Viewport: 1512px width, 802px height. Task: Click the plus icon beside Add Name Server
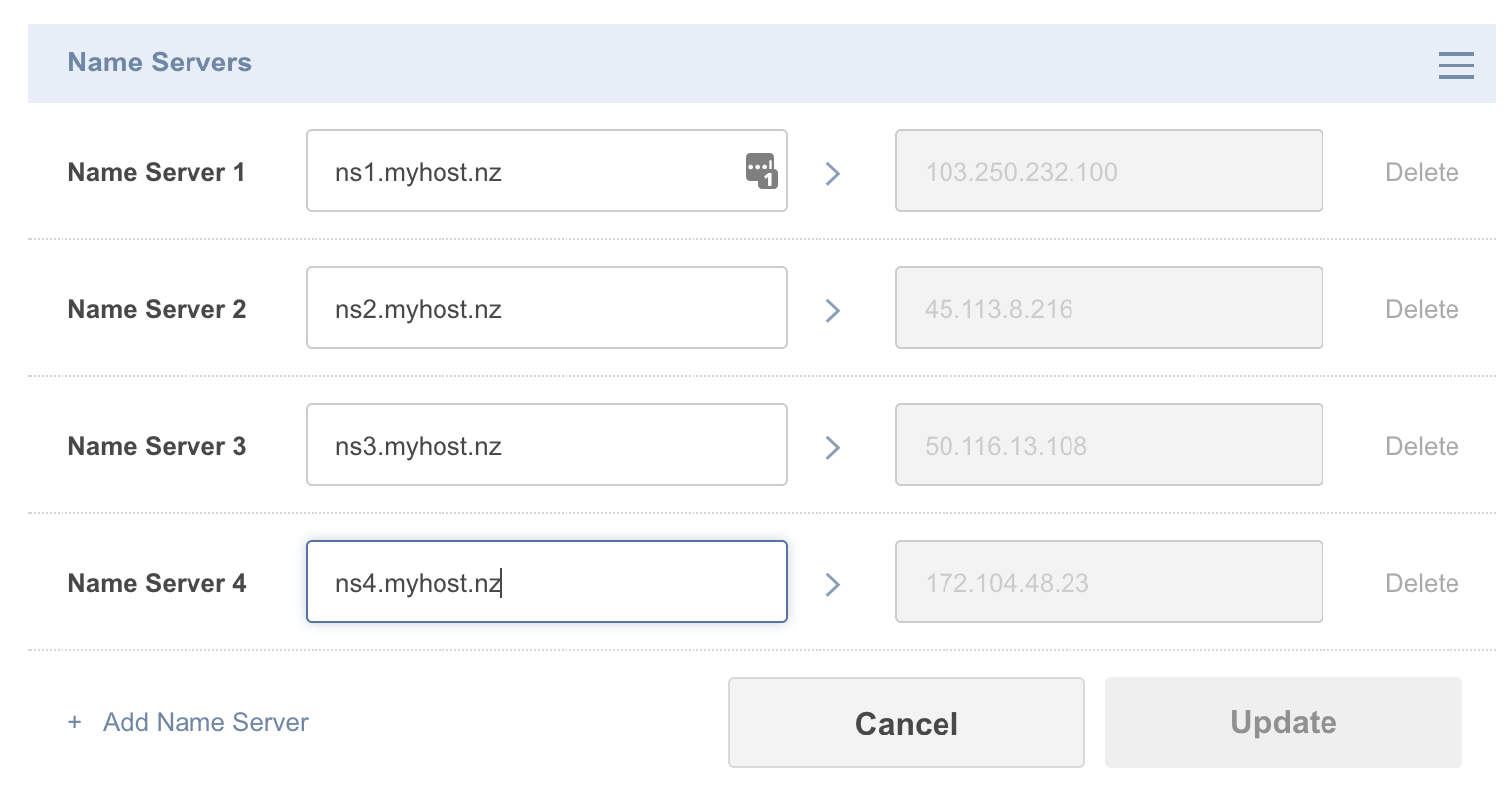tap(74, 722)
